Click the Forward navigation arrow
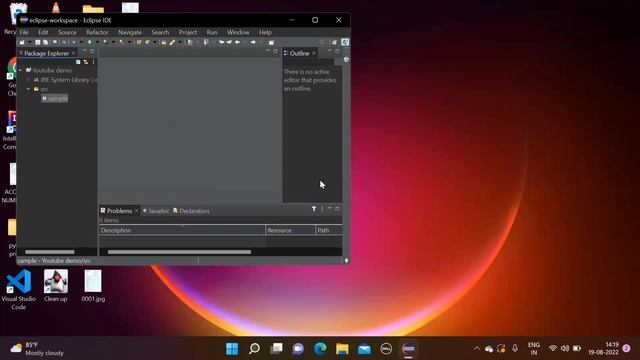 [253, 42]
